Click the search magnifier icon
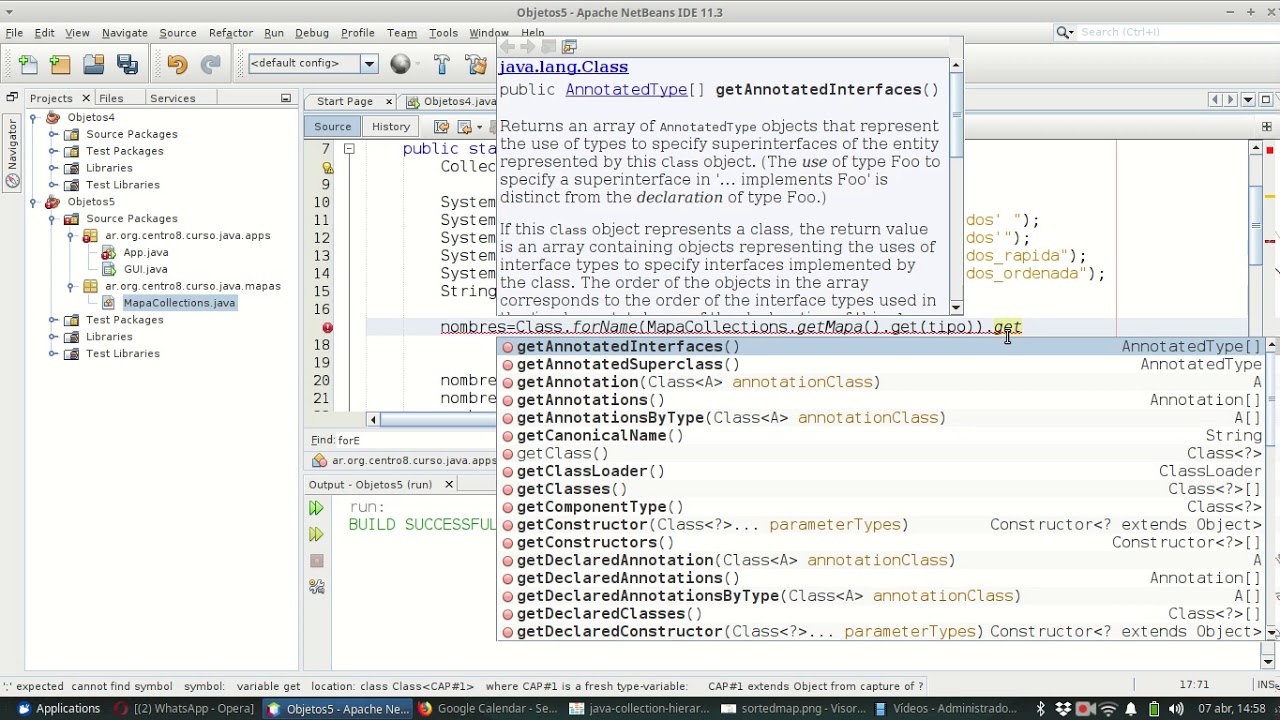This screenshot has height=720, width=1280. tap(1065, 32)
